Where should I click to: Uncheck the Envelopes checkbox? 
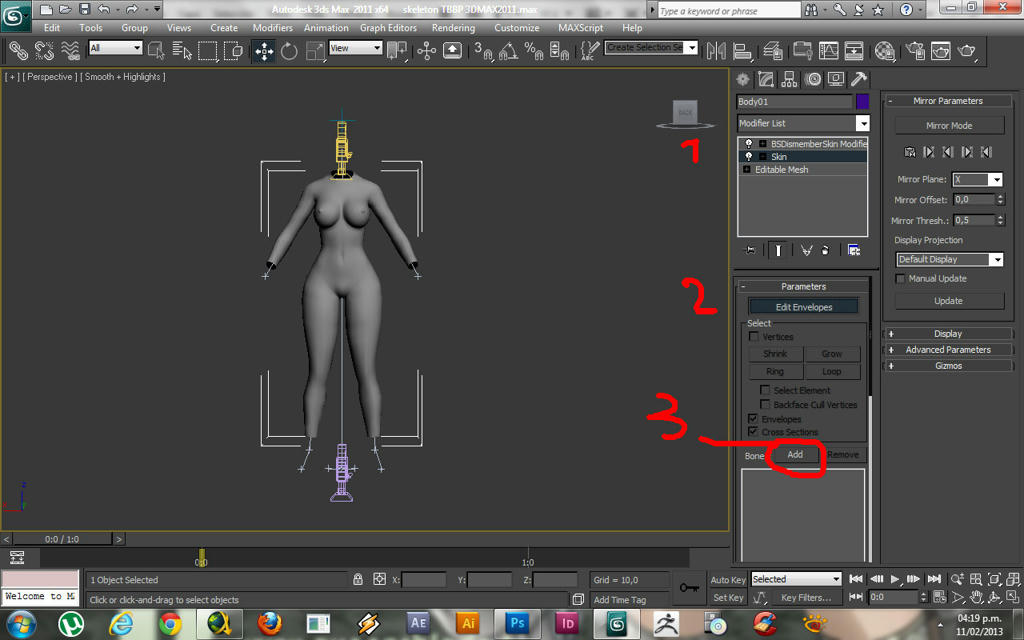click(x=753, y=419)
